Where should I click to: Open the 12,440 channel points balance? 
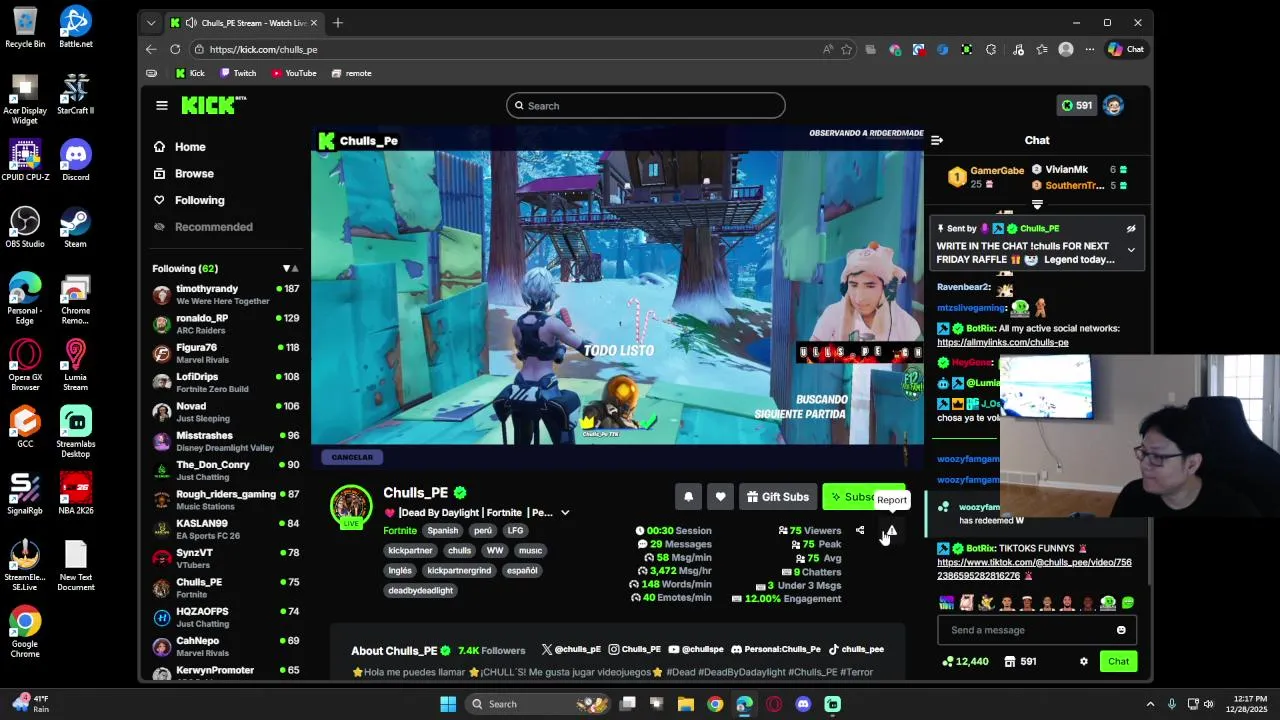coord(965,661)
